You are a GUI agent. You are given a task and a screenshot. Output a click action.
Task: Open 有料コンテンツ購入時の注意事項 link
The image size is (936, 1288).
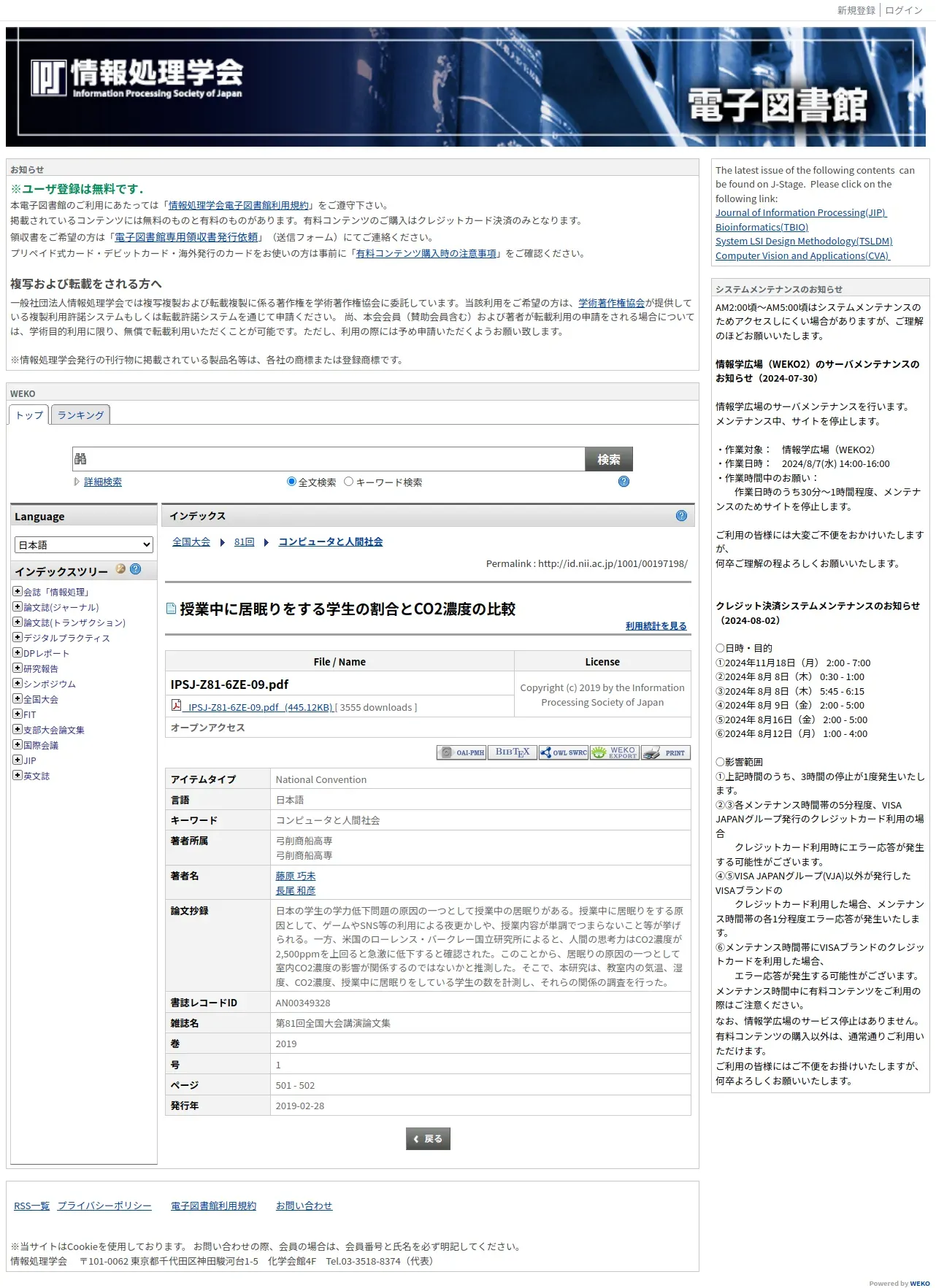pos(426,253)
